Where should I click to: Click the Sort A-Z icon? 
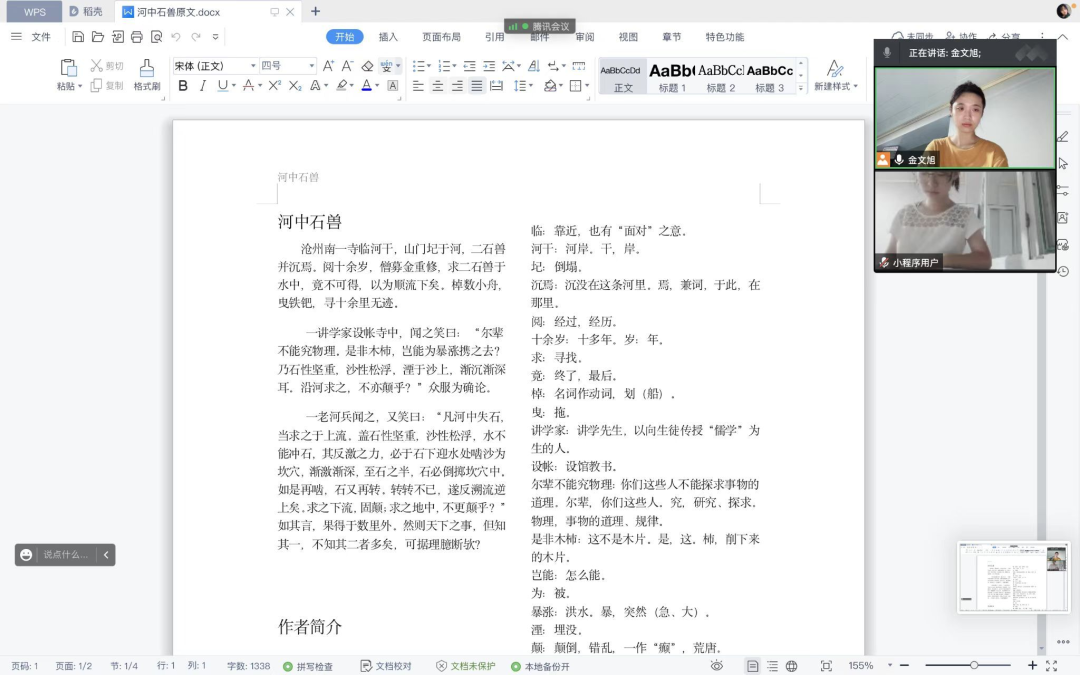coord(534,66)
